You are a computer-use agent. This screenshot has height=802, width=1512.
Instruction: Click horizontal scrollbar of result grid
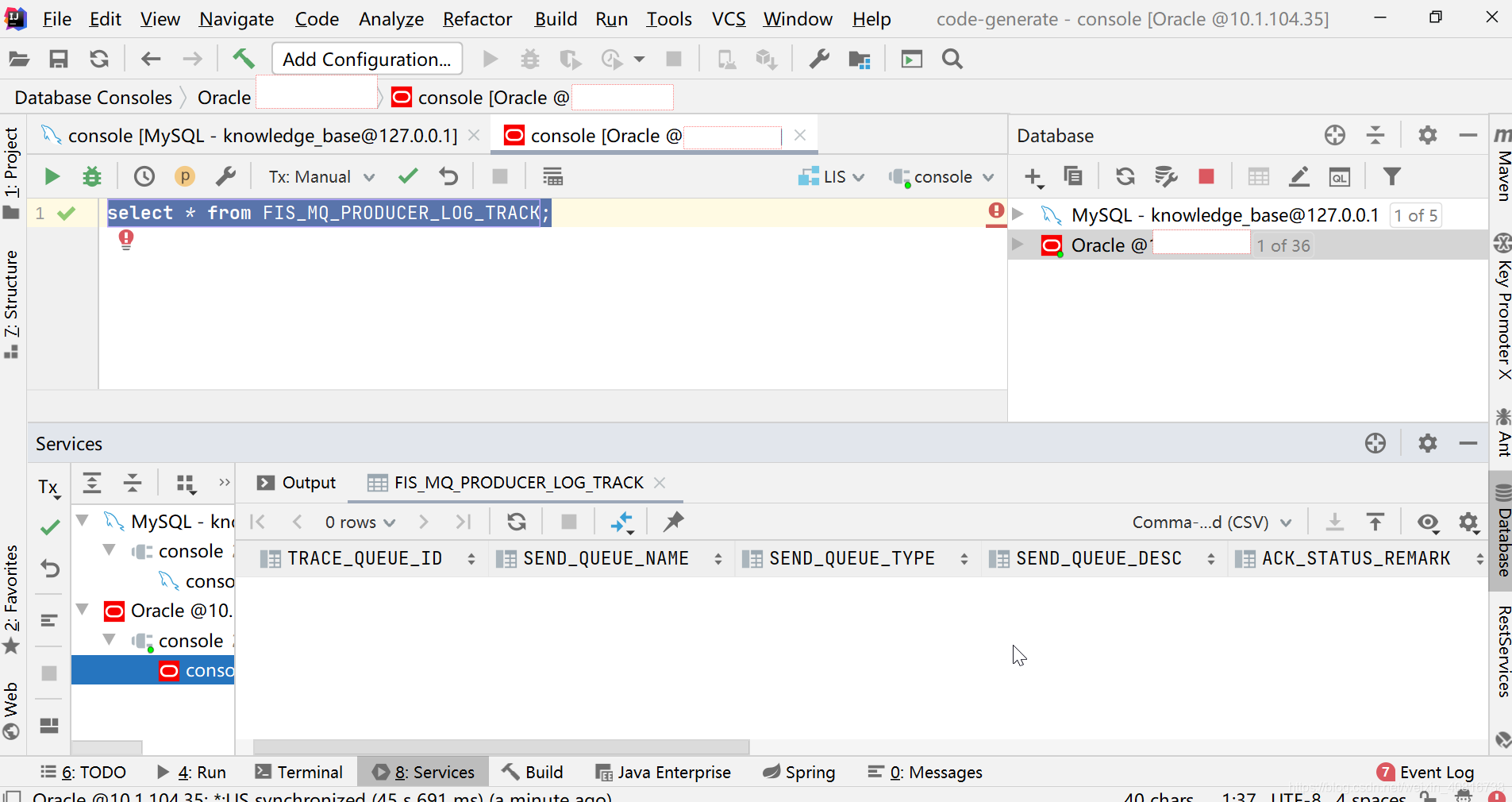click(x=501, y=747)
